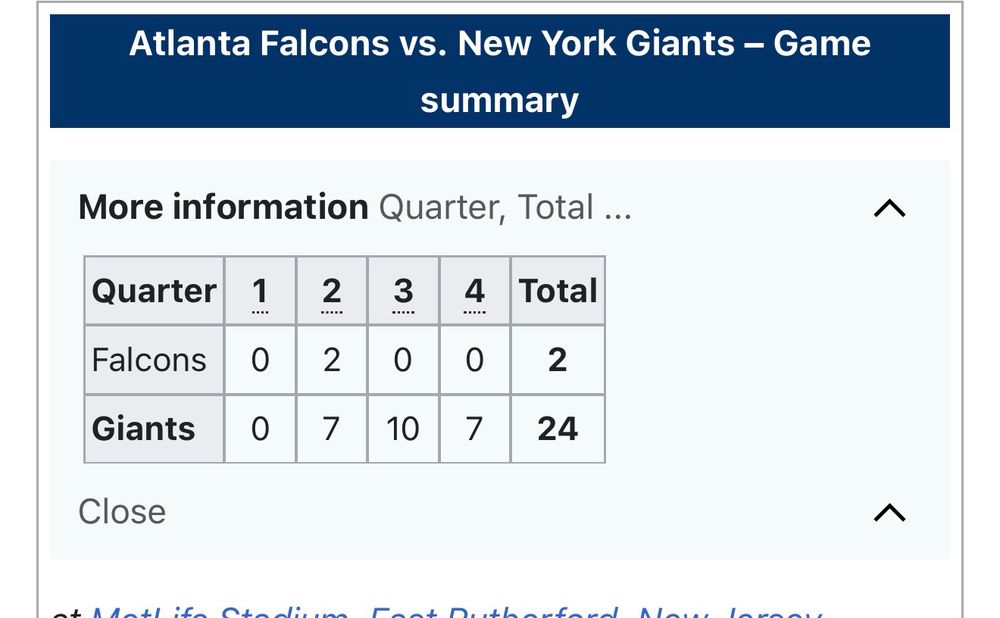Select the Falcons row label
Image resolution: width=1000 pixels, height=618 pixels.
[x=149, y=360]
